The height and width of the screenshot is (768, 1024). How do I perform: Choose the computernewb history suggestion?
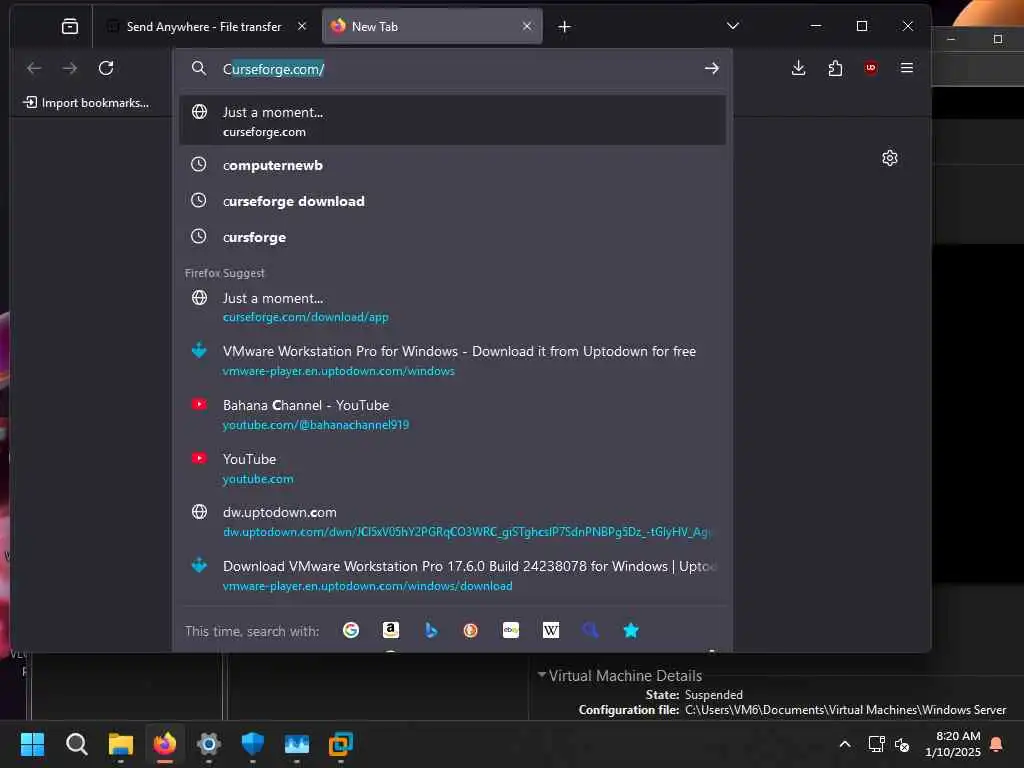tap(452, 165)
